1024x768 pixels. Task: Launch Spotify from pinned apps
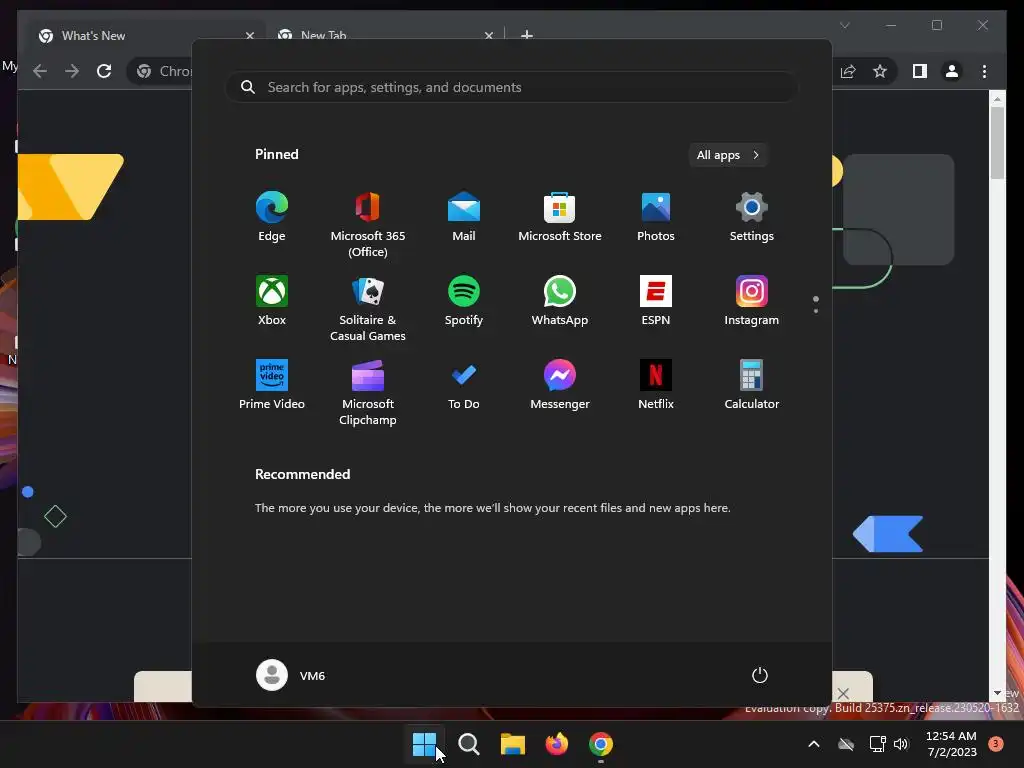464,301
